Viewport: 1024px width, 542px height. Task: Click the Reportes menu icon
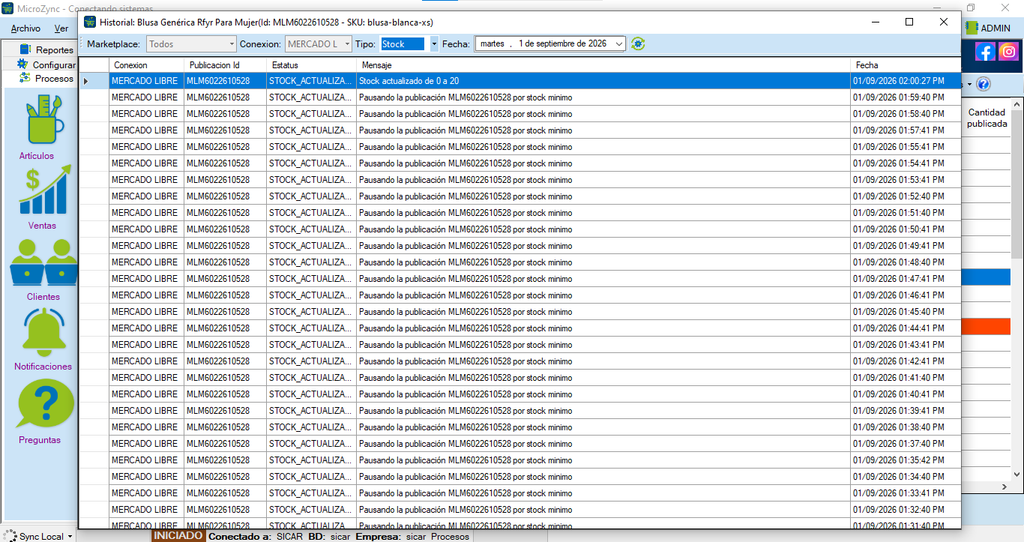25,49
